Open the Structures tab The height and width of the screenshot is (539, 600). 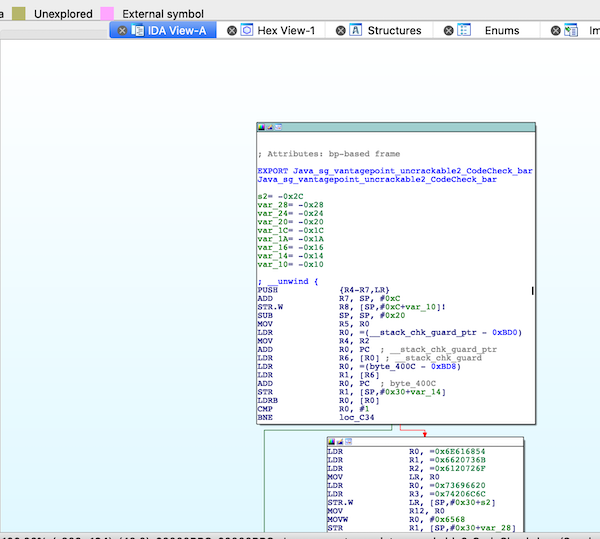380,30
